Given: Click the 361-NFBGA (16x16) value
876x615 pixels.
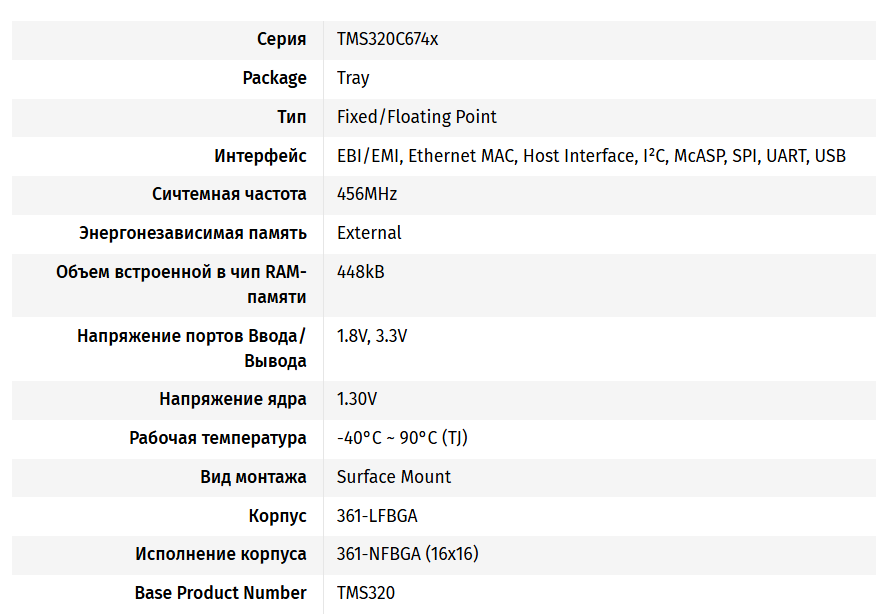Looking at the screenshot, I should tap(409, 554).
